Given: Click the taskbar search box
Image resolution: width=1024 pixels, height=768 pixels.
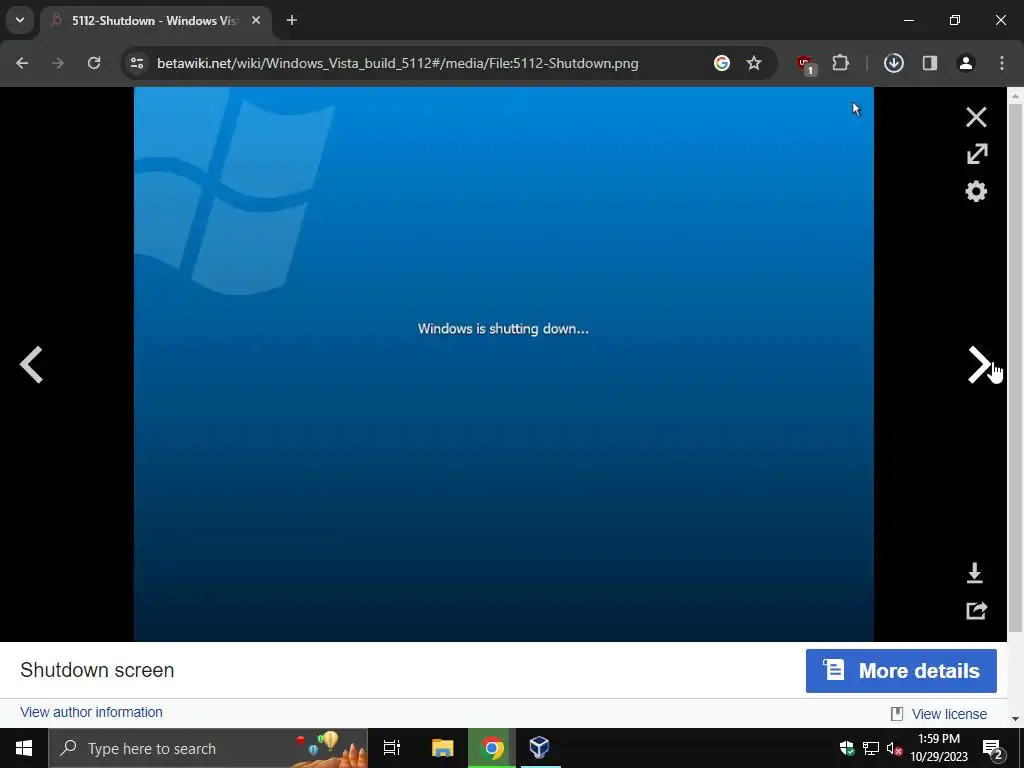Looking at the screenshot, I should (208, 748).
